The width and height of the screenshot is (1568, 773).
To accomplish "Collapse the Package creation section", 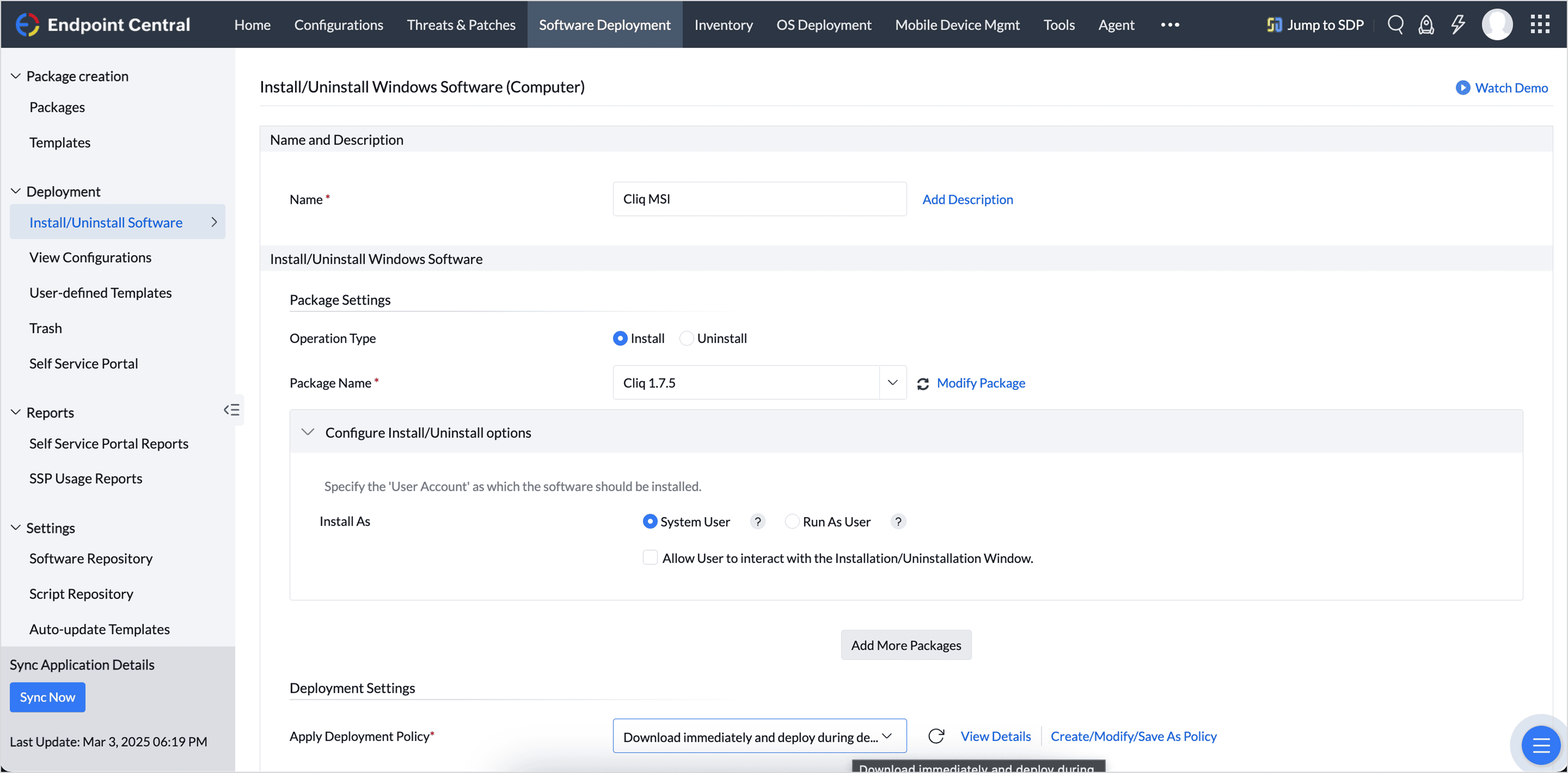I will coord(16,76).
